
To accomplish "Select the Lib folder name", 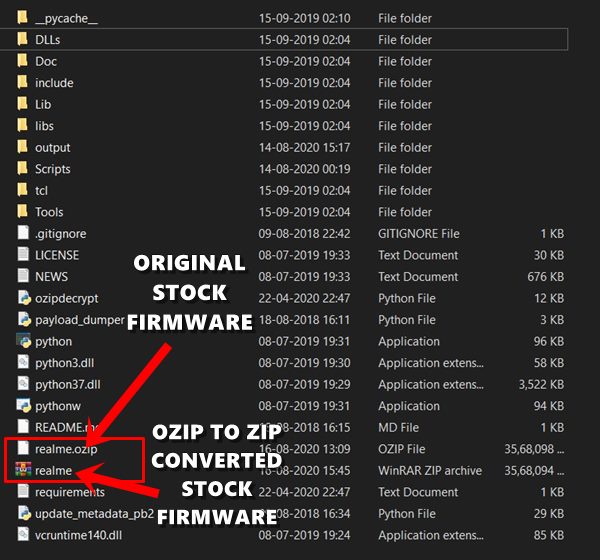I will tap(43, 104).
